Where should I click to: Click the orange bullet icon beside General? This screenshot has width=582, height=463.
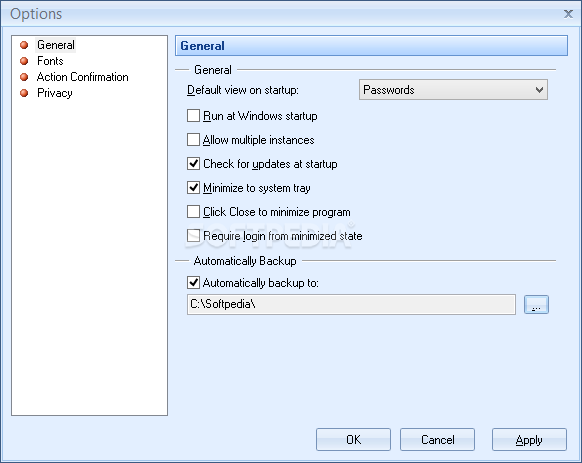click(24, 45)
